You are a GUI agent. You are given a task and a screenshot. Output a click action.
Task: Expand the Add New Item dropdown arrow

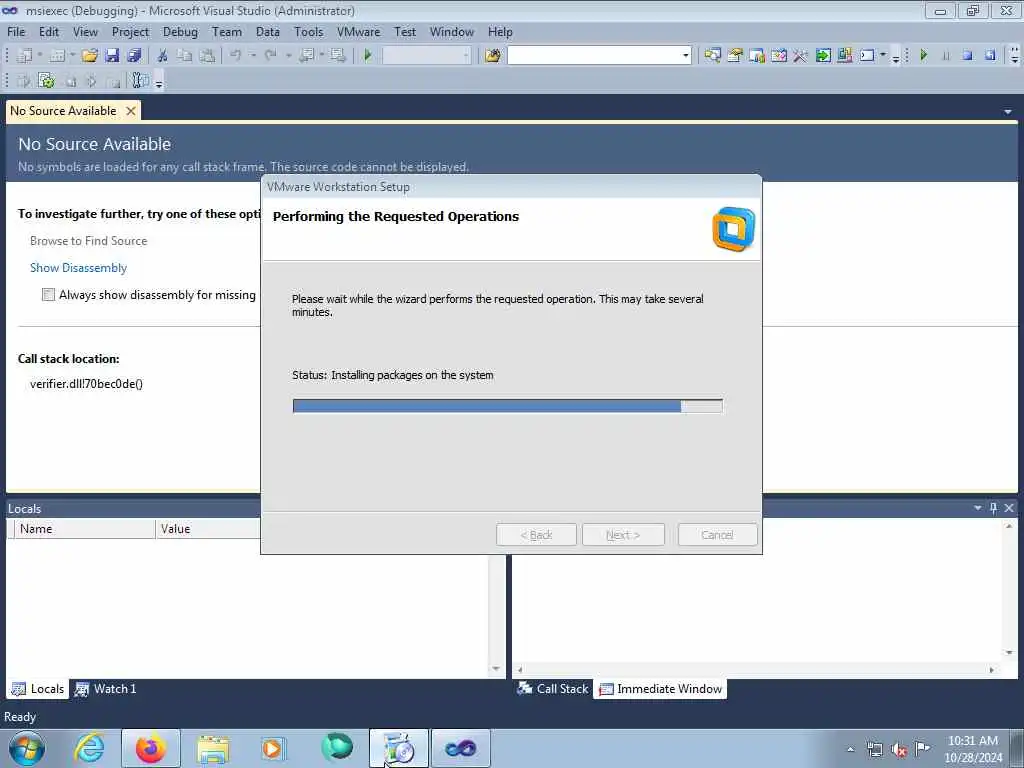[72, 56]
